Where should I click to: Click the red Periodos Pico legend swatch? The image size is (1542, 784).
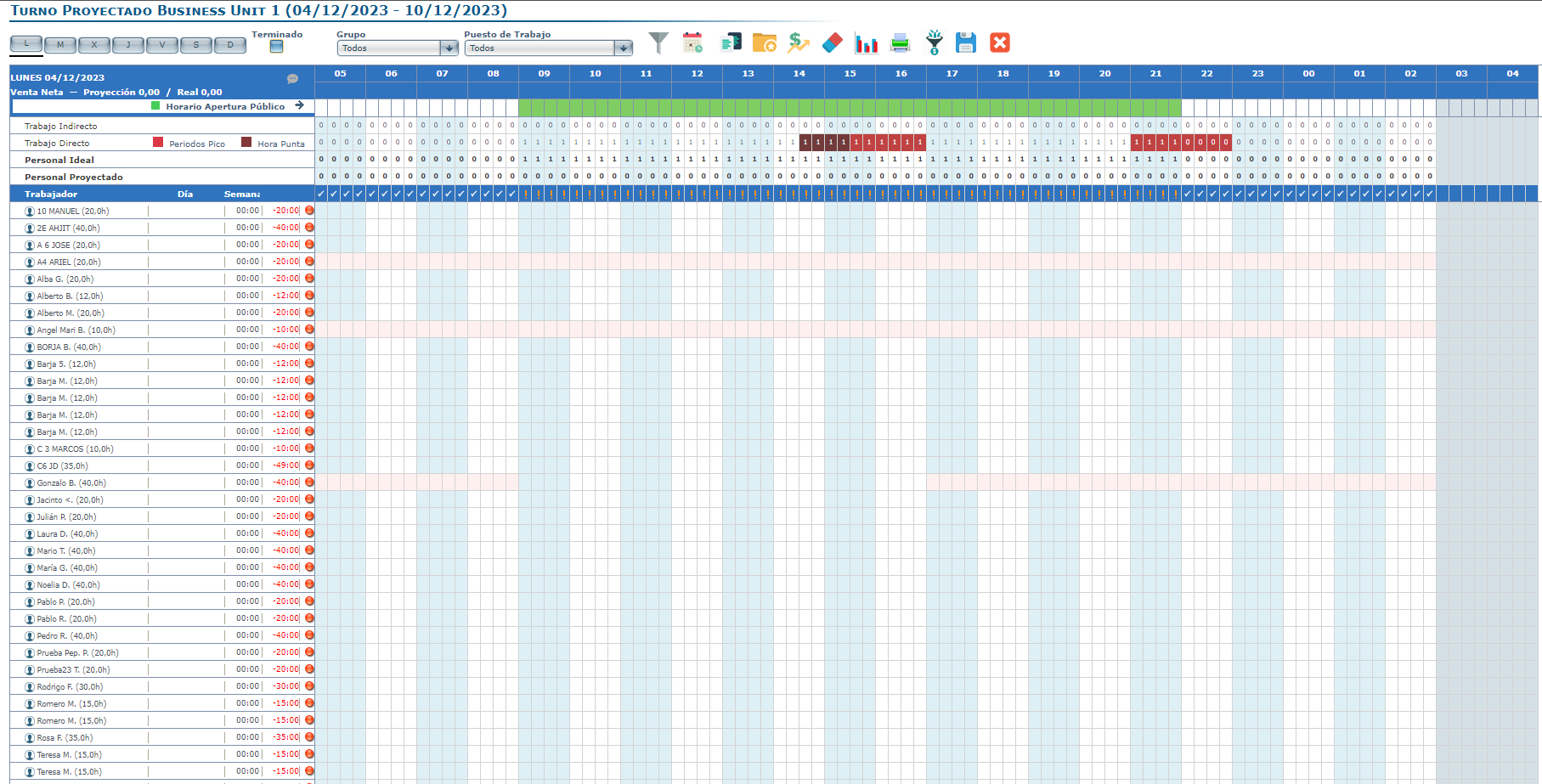click(158, 143)
